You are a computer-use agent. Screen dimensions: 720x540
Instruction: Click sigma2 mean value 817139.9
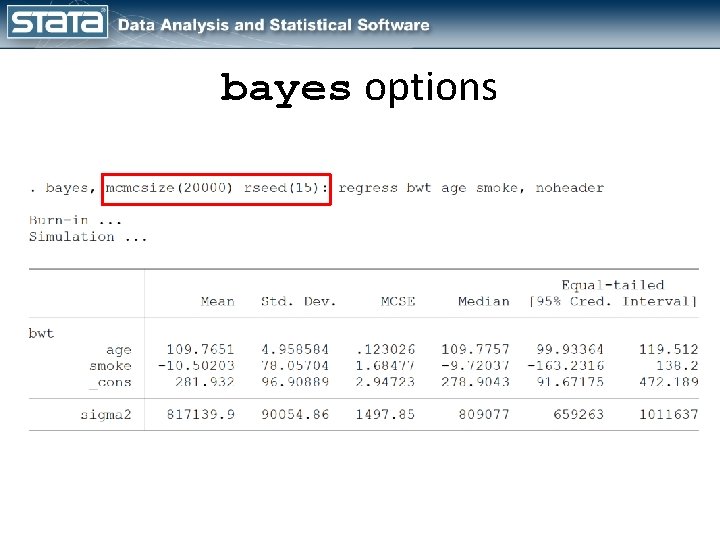200,415
